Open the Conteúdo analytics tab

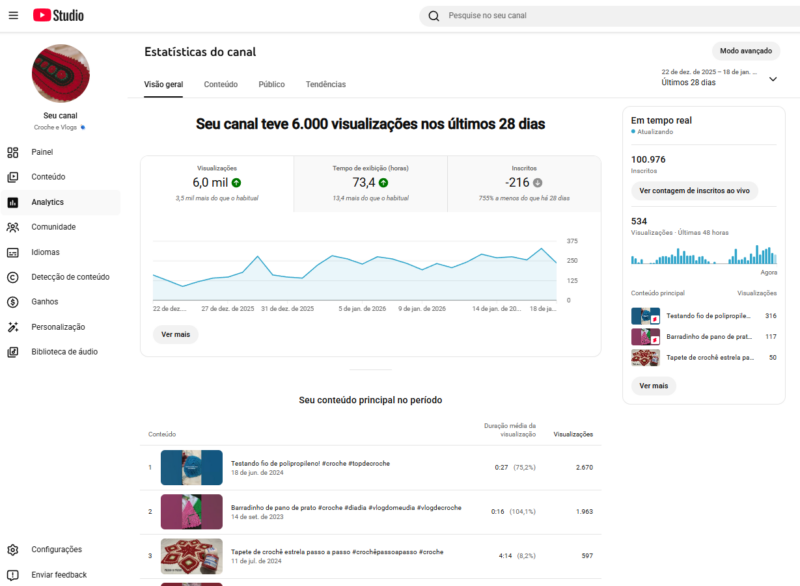tap(219, 85)
